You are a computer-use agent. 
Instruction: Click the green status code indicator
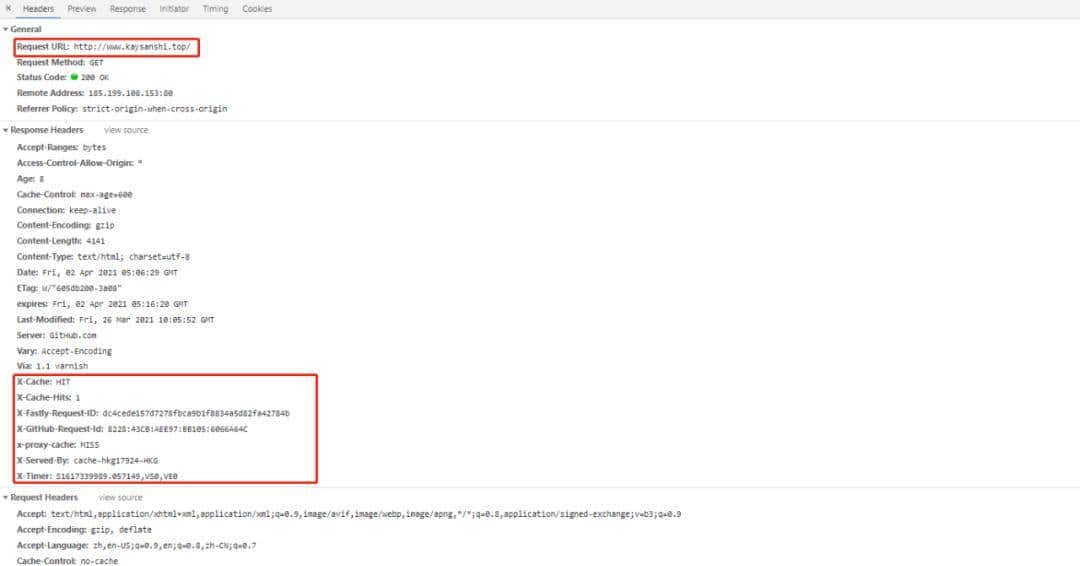(x=74, y=77)
